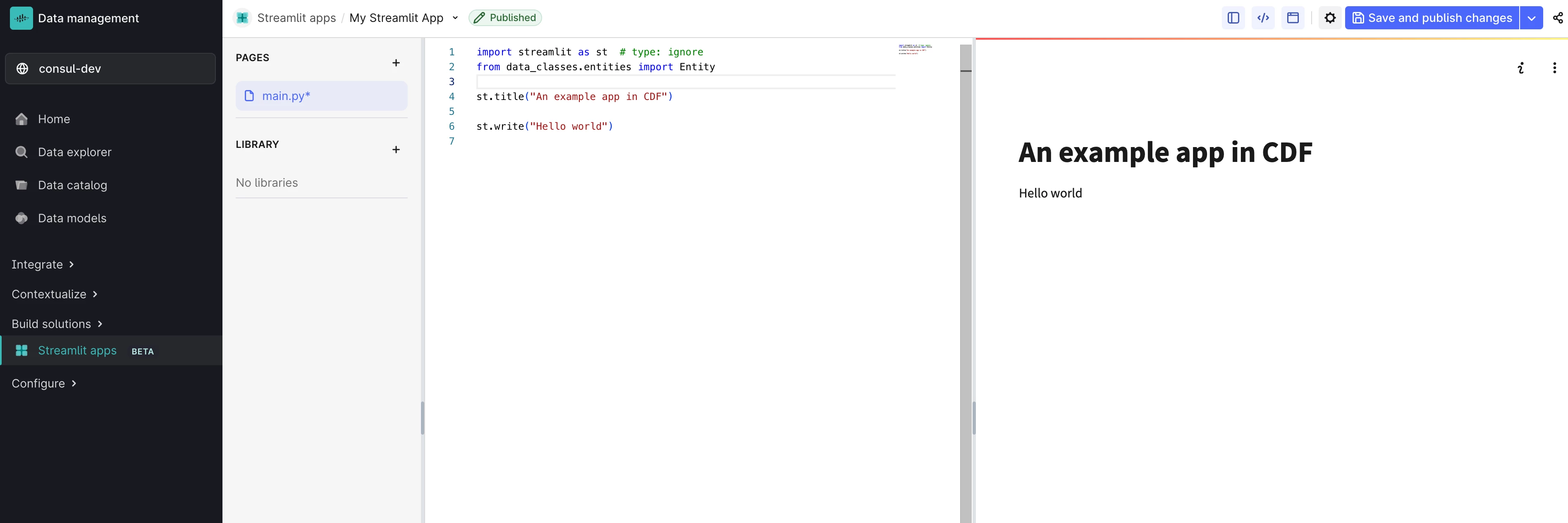This screenshot has height=523, width=1568.
Task: Open the Data explorer page
Action: point(74,152)
